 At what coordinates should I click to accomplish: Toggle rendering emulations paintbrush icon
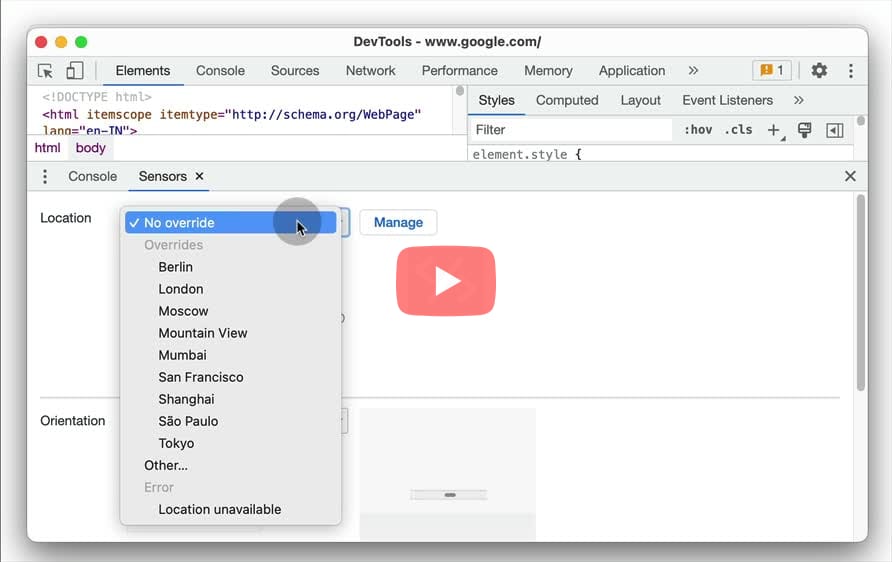click(804, 130)
